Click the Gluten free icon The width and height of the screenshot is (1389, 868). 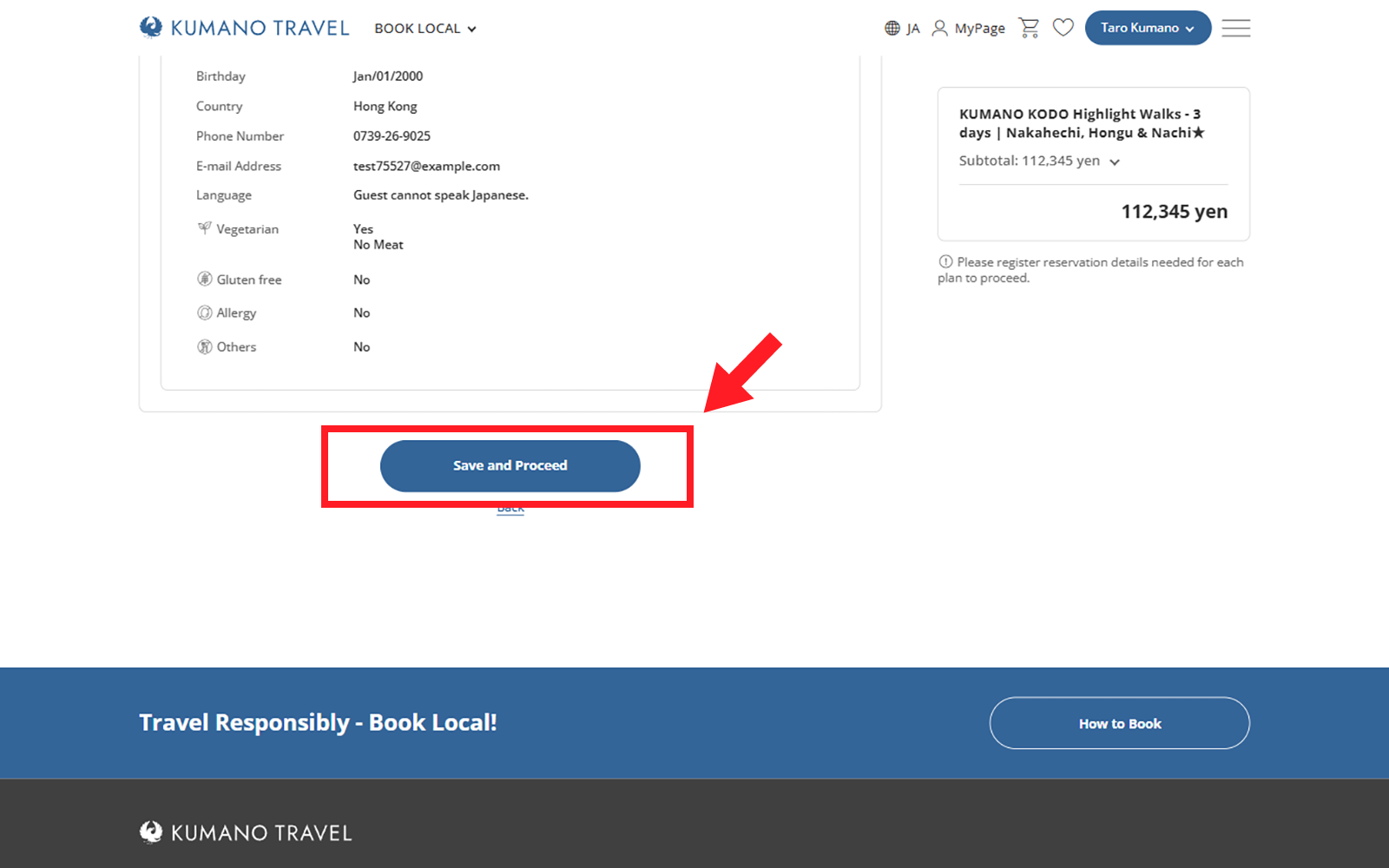[x=205, y=279]
